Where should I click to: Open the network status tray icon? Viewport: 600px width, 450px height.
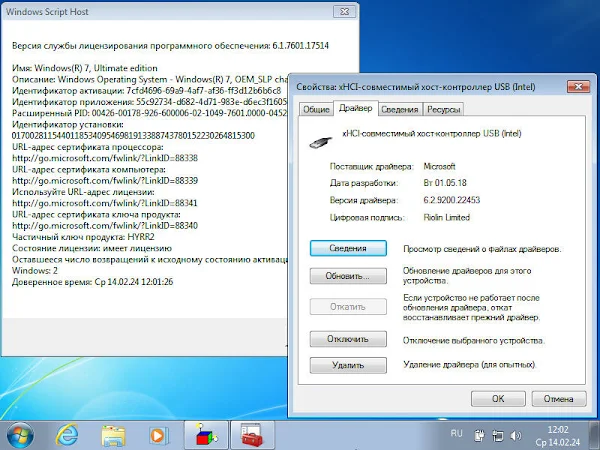click(x=497, y=435)
